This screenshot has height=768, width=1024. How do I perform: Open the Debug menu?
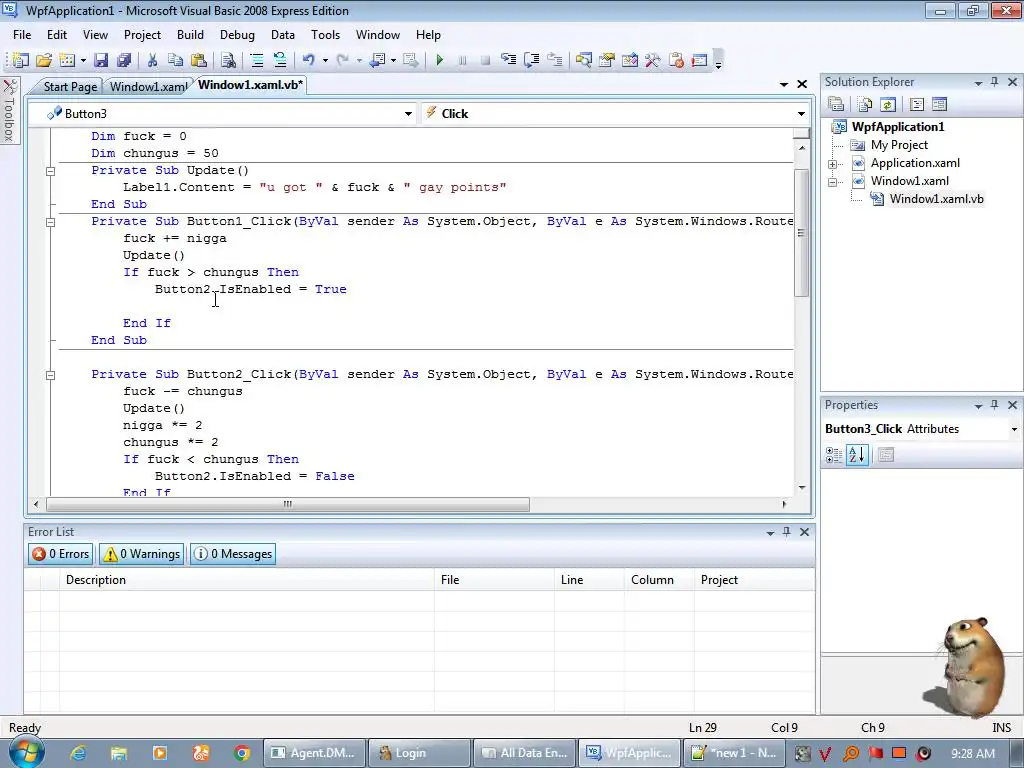237,35
